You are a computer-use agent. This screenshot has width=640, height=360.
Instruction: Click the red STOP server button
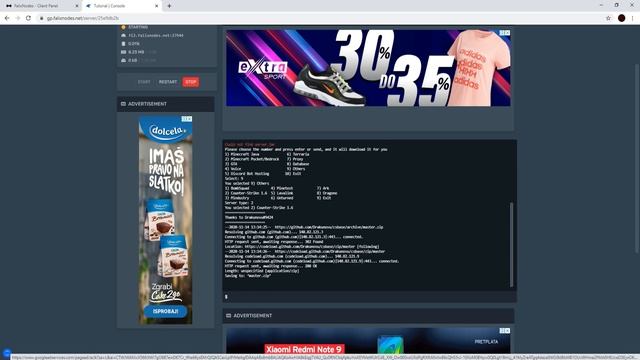pyautogui.click(x=191, y=82)
